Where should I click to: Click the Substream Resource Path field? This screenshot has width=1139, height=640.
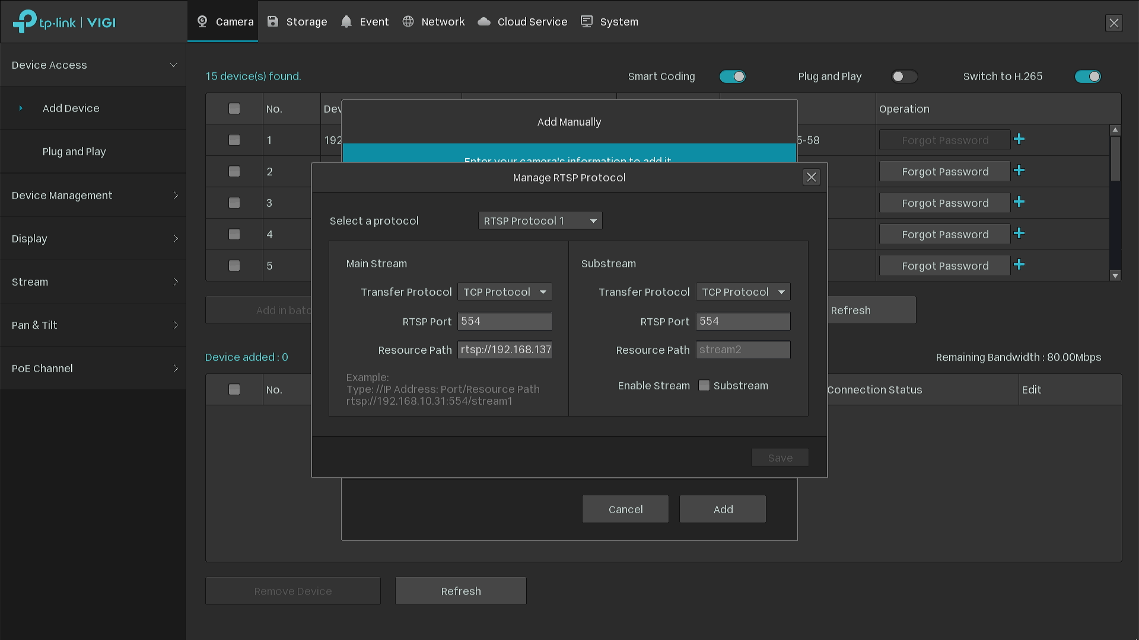click(x=743, y=349)
